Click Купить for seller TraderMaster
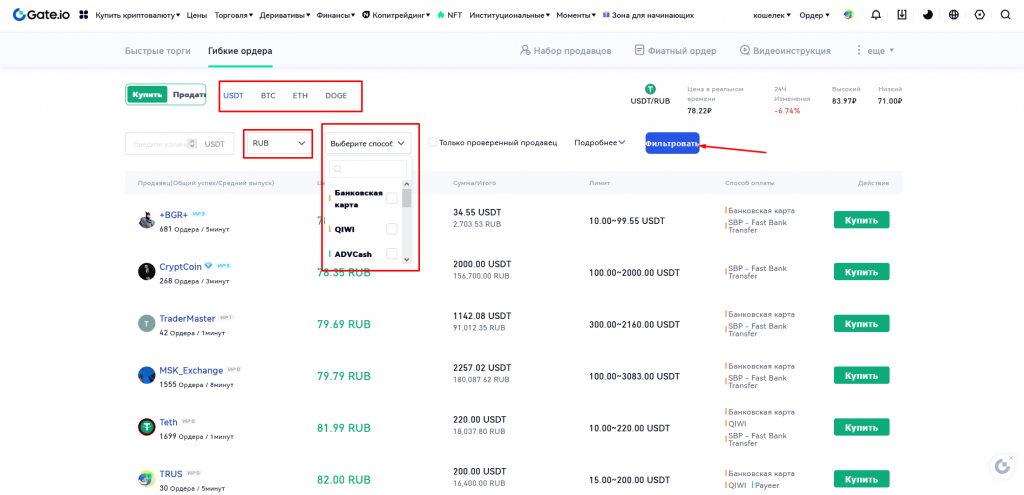Image resolution: width=1024 pixels, height=495 pixels. (861, 324)
